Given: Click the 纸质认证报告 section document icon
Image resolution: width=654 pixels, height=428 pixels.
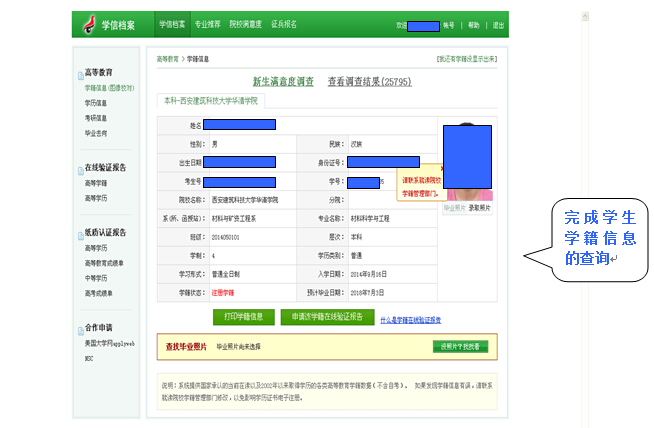Looking at the screenshot, I should coord(81,236).
